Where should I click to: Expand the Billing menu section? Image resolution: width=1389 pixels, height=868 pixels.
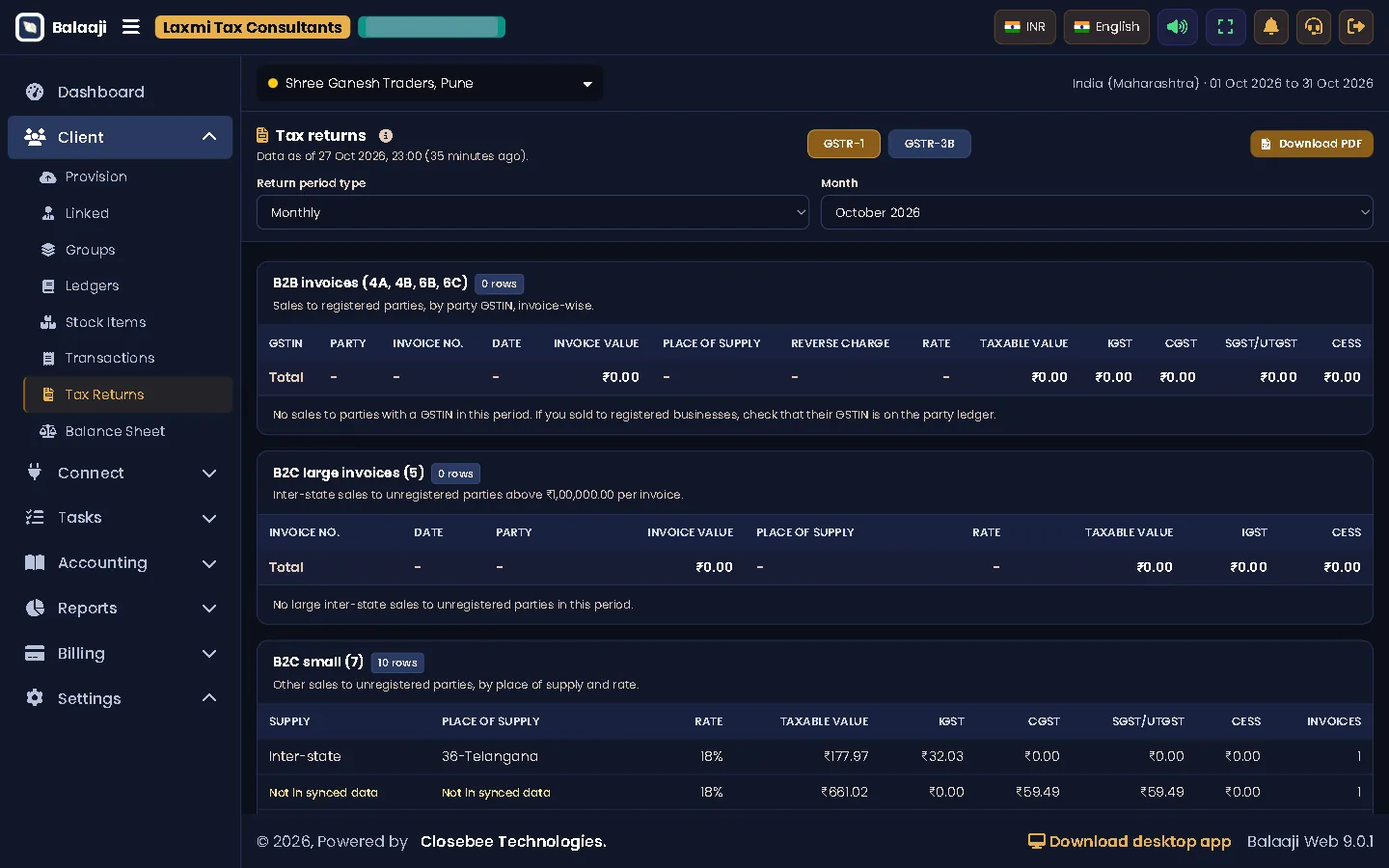coord(120,654)
